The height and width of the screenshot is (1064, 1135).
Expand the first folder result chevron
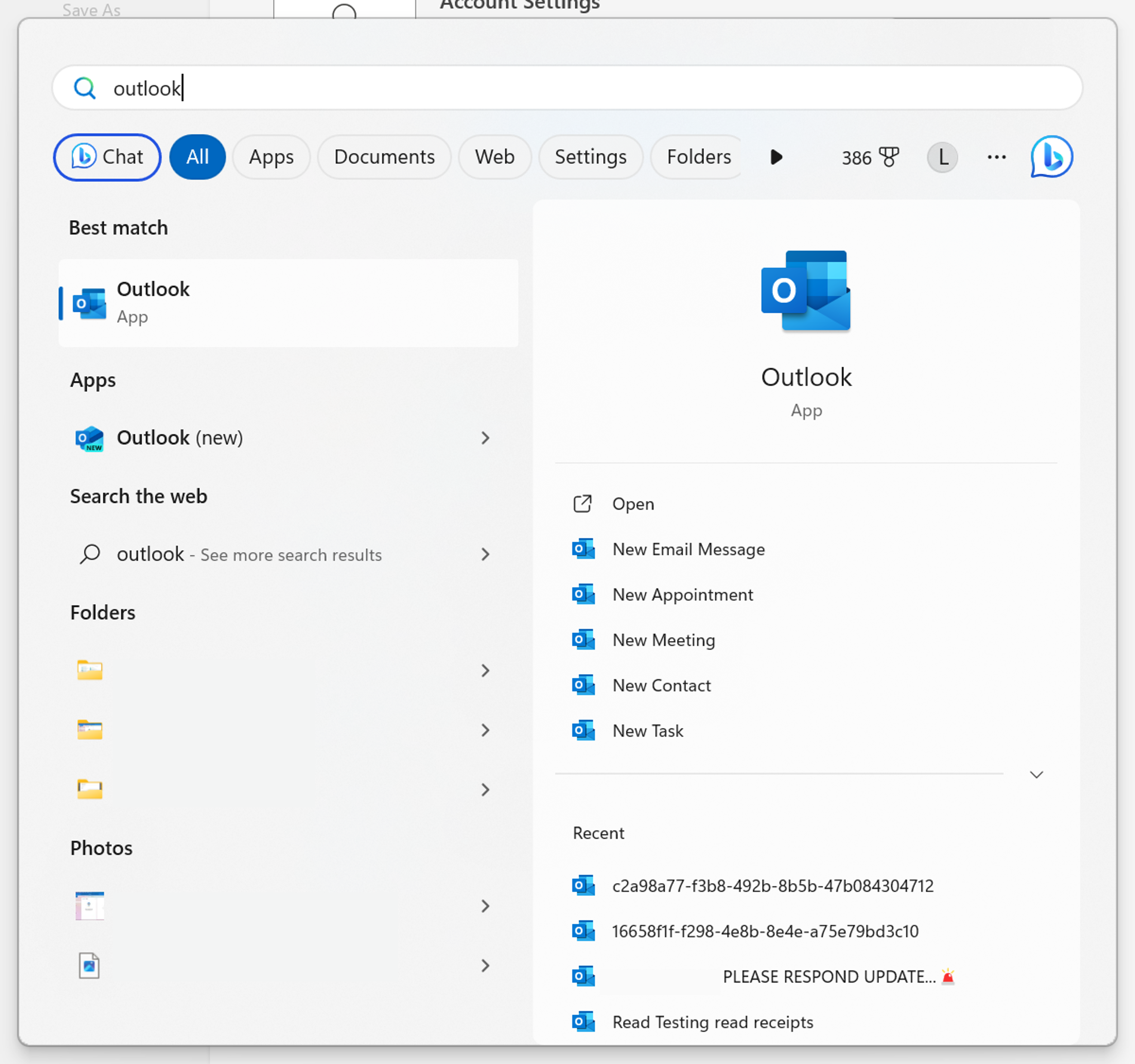pos(485,670)
